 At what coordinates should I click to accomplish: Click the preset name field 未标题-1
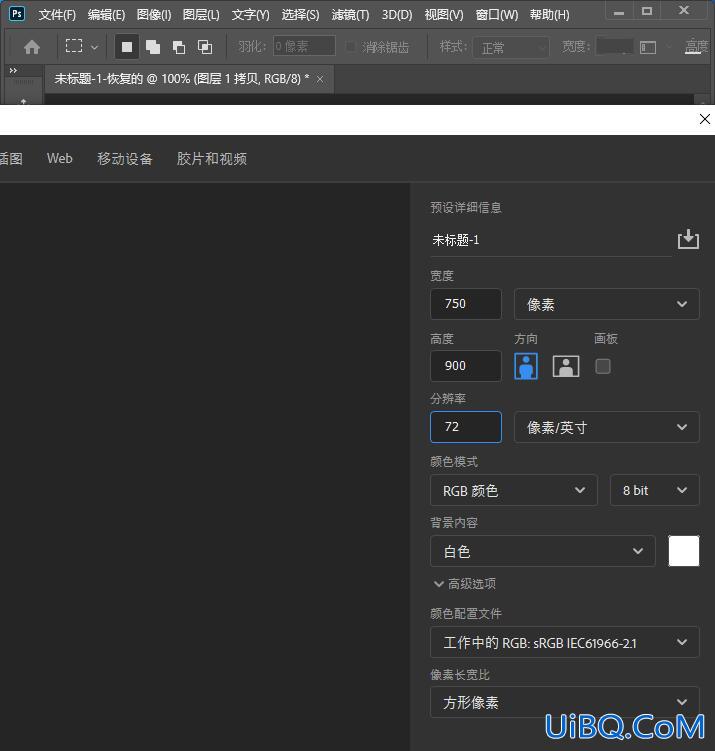click(x=551, y=240)
